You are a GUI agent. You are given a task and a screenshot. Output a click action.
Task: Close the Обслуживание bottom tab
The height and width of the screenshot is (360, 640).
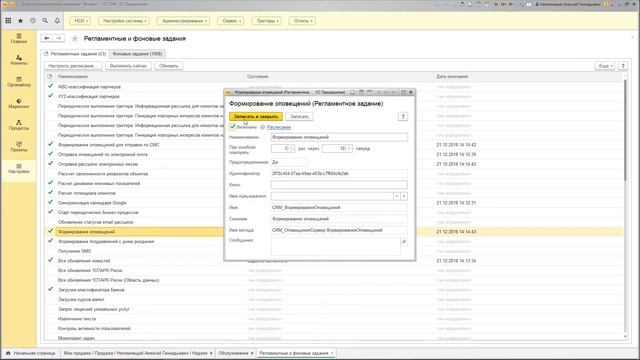point(252,353)
